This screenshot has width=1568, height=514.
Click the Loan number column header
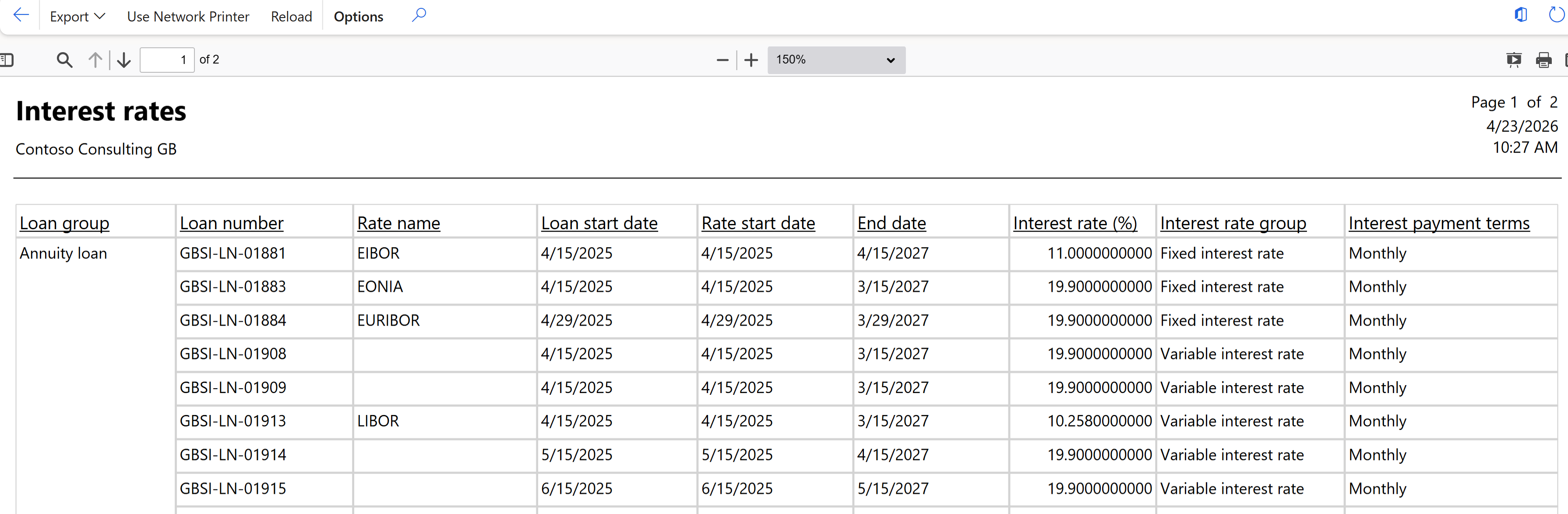231,223
